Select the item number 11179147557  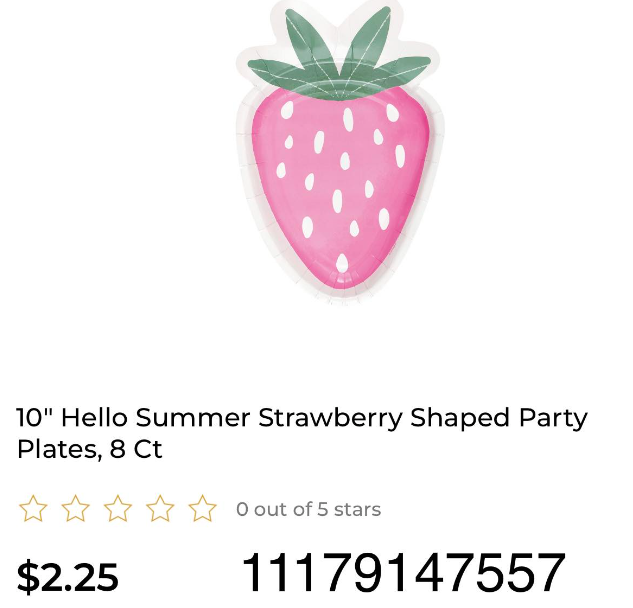click(403, 574)
